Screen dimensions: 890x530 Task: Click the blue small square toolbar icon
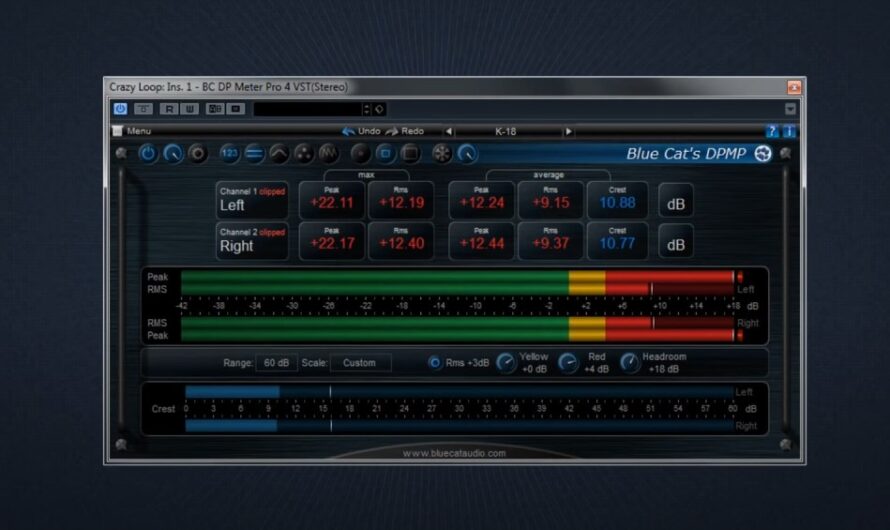point(385,153)
